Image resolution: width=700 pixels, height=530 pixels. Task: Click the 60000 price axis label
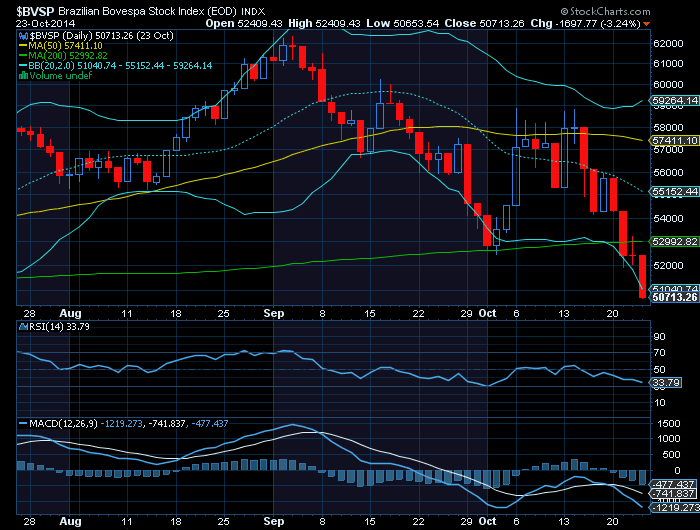click(x=668, y=84)
